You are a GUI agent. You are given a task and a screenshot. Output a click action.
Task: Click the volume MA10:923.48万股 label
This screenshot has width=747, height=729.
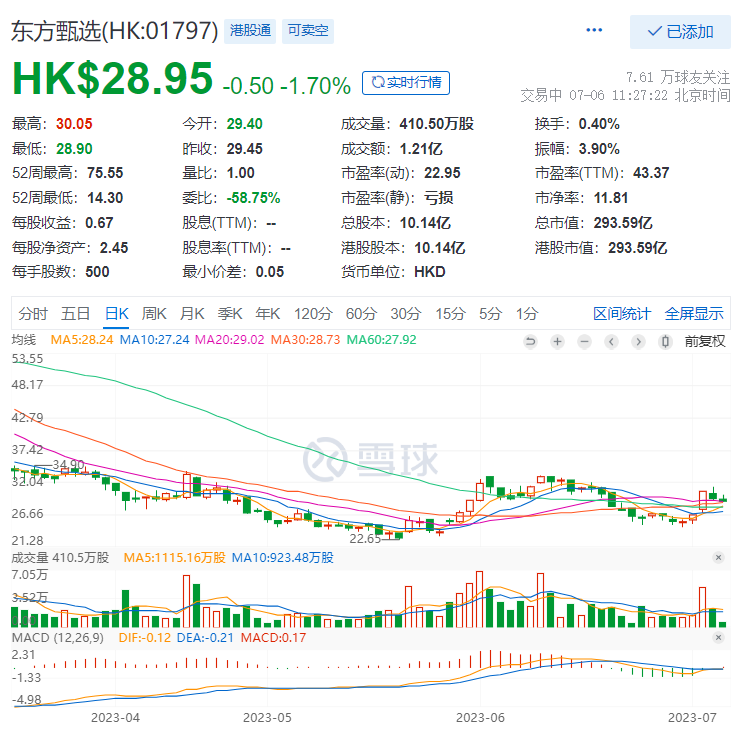(x=283, y=557)
